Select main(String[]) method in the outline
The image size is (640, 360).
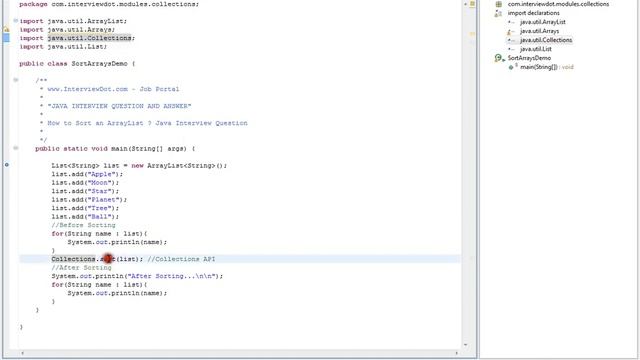click(x=547, y=67)
